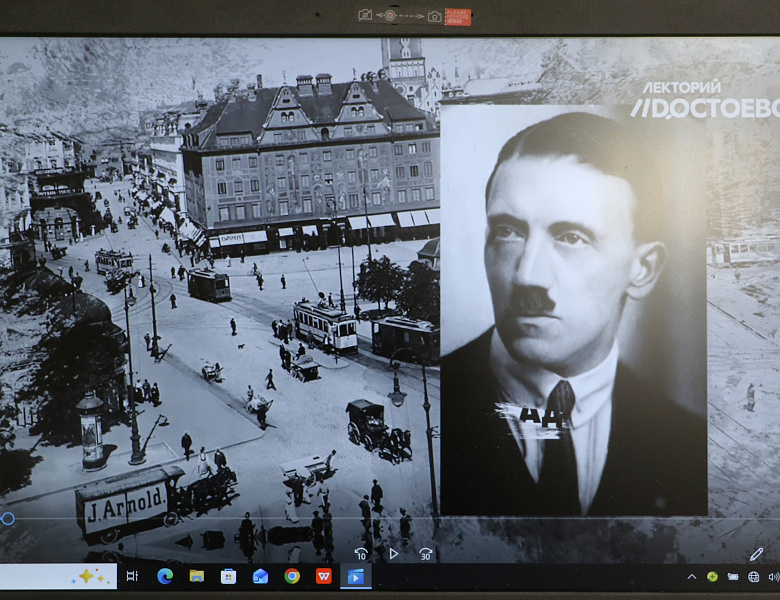780x600 pixels.
Task: Click the taskbar search box
Action: coord(58,576)
